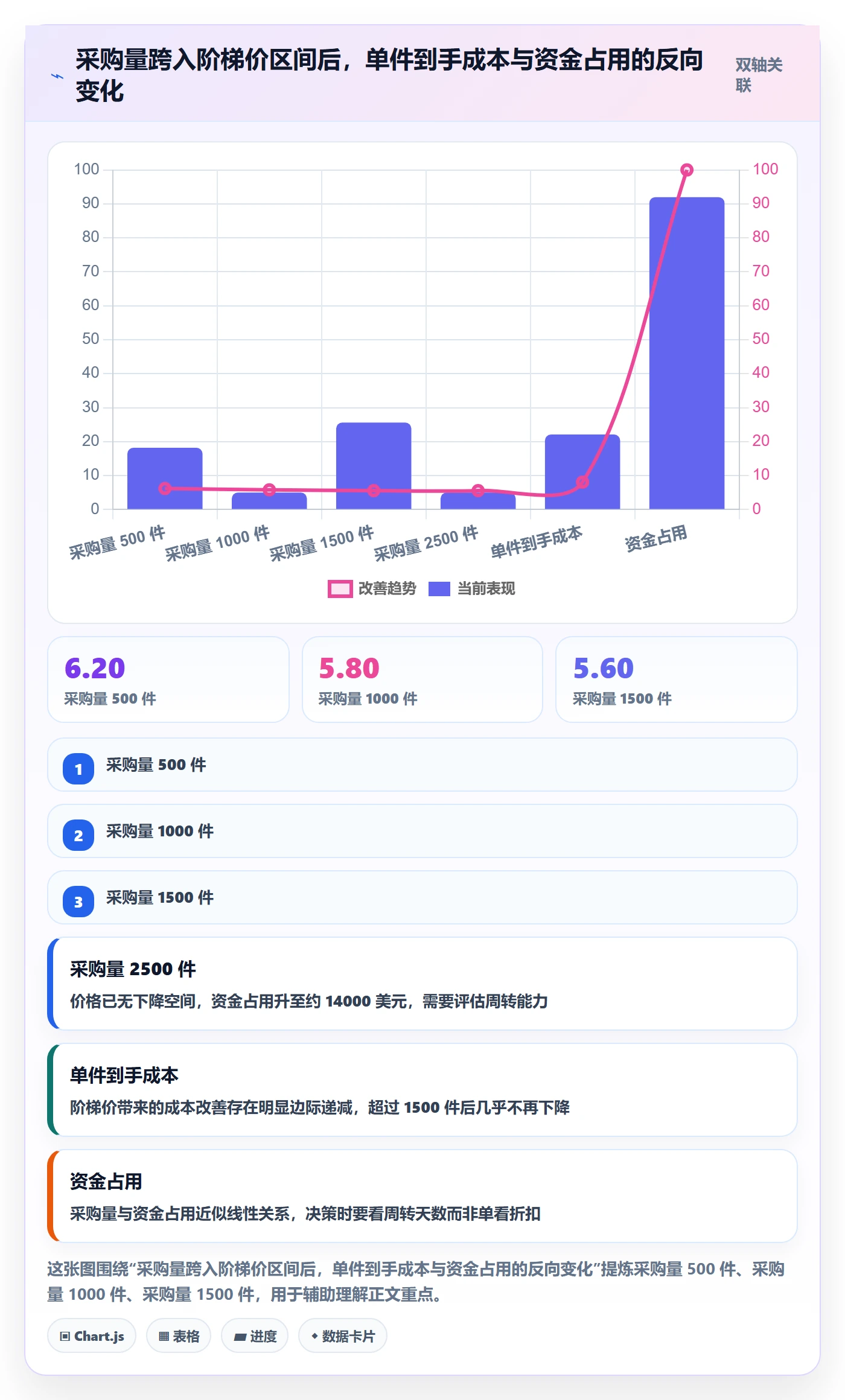Click the Chart.js tag chip
Image resolution: width=845 pixels, height=1400 pixels.
92,1336
